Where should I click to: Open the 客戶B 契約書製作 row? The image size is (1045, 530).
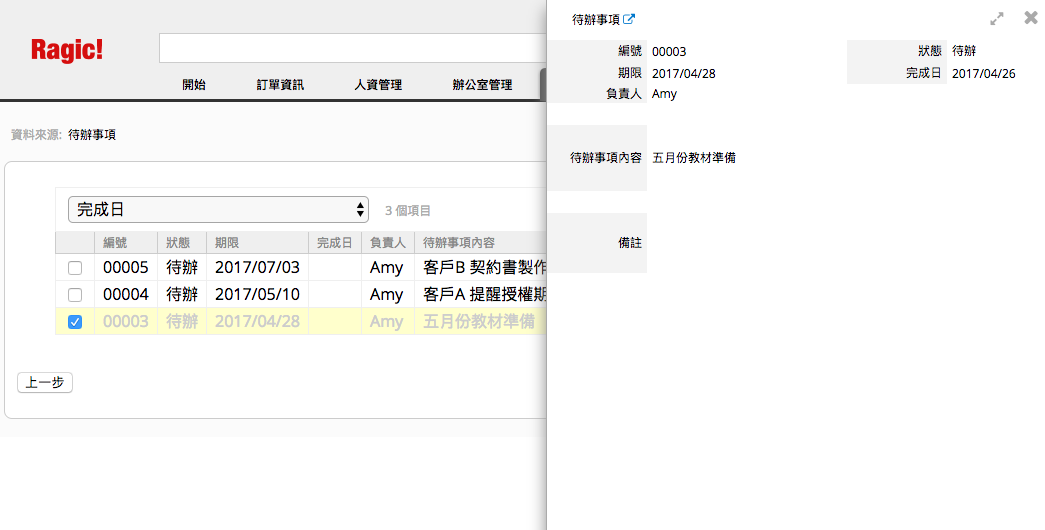click(x=484, y=268)
